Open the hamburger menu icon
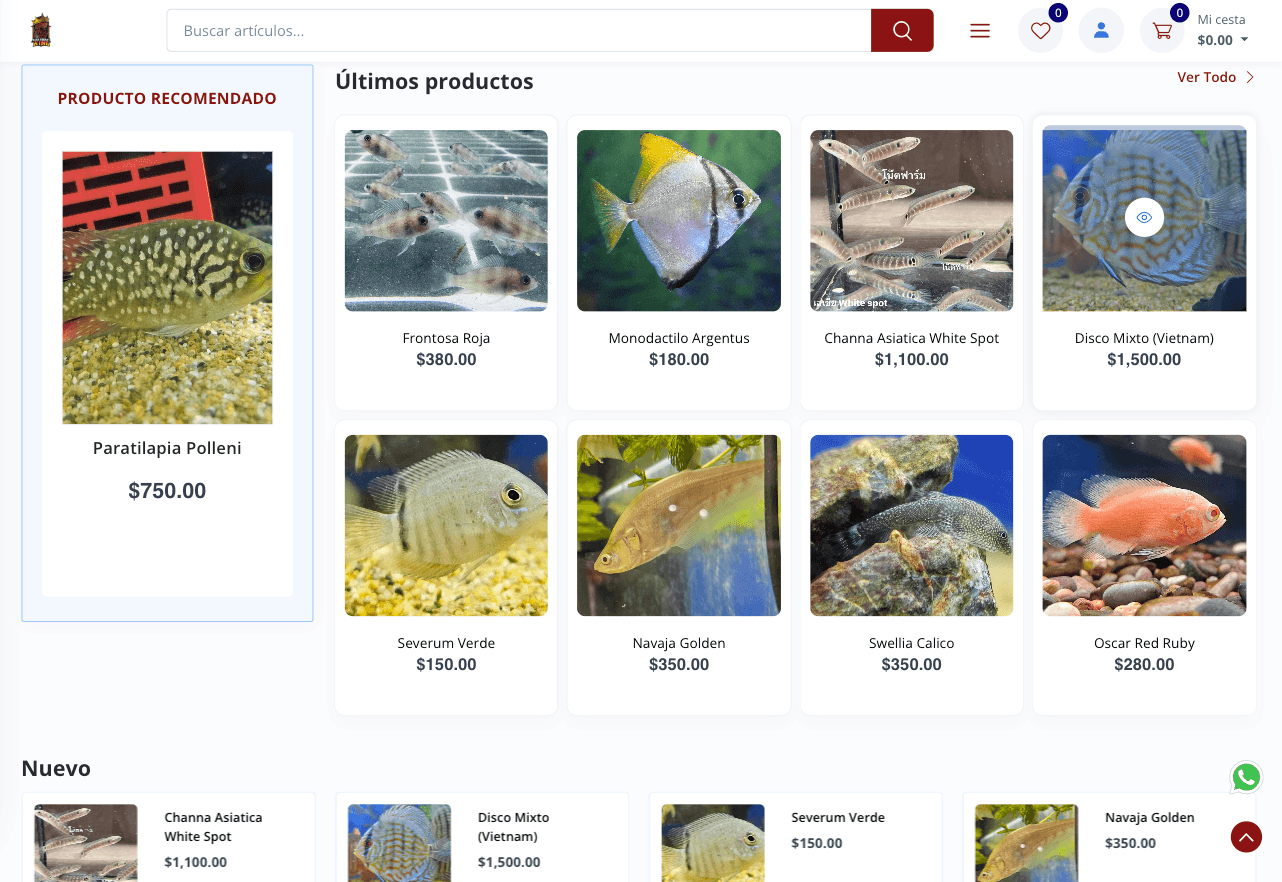The width and height of the screenshot is (1282, 882). tap(980, 31)
